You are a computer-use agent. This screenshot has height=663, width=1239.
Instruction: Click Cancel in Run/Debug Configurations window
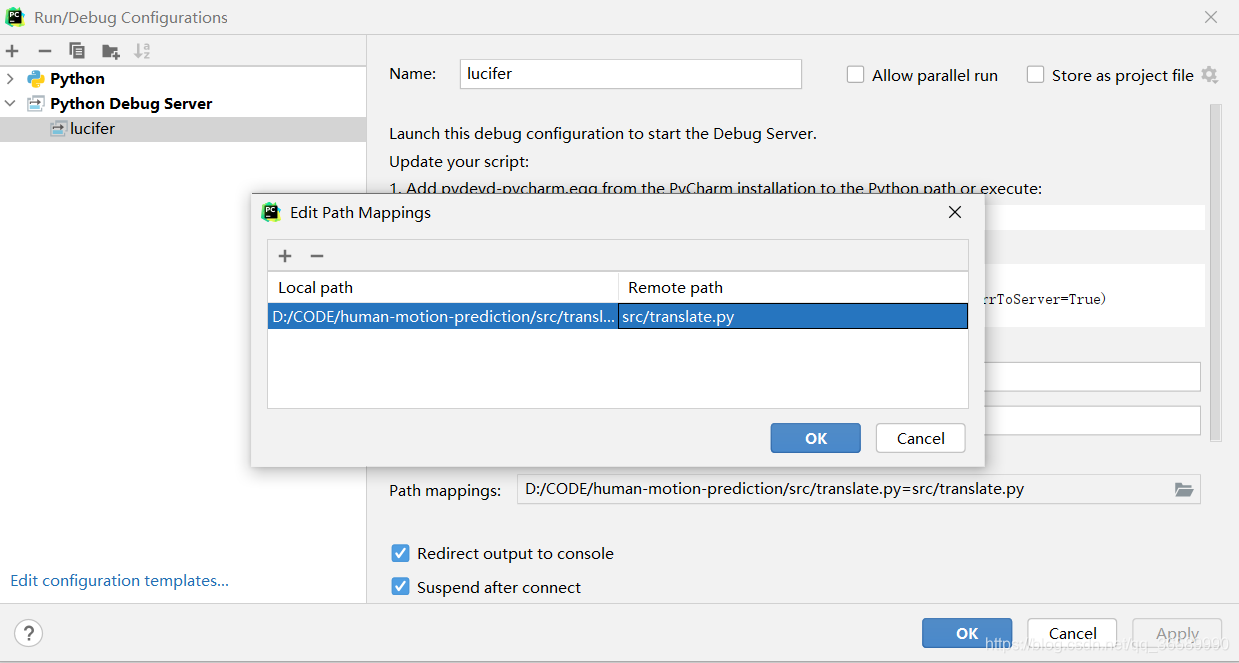click(x=1073, y=633)
